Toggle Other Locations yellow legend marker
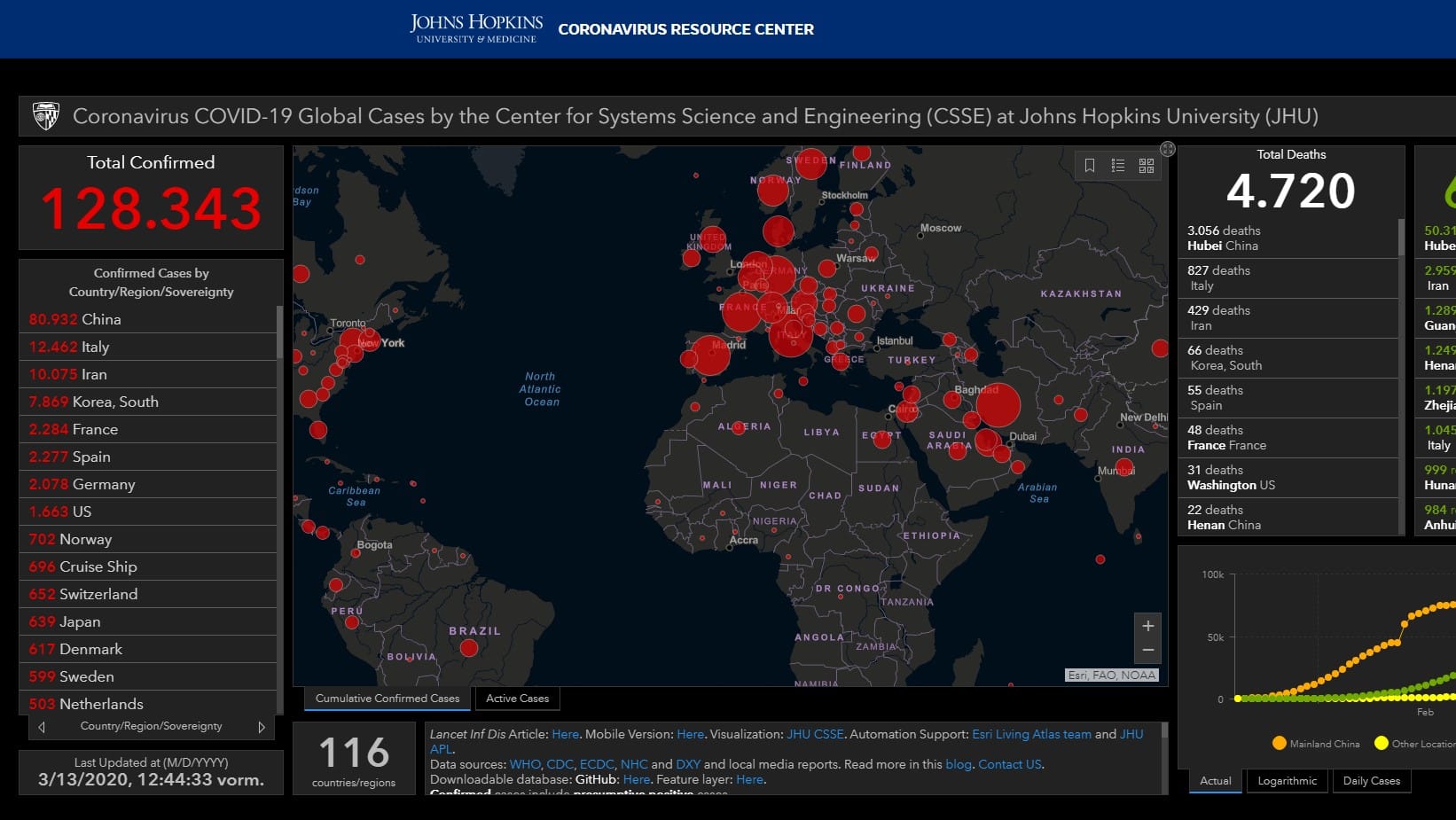The image size is (1456, 820). (x=1381, y=743)
